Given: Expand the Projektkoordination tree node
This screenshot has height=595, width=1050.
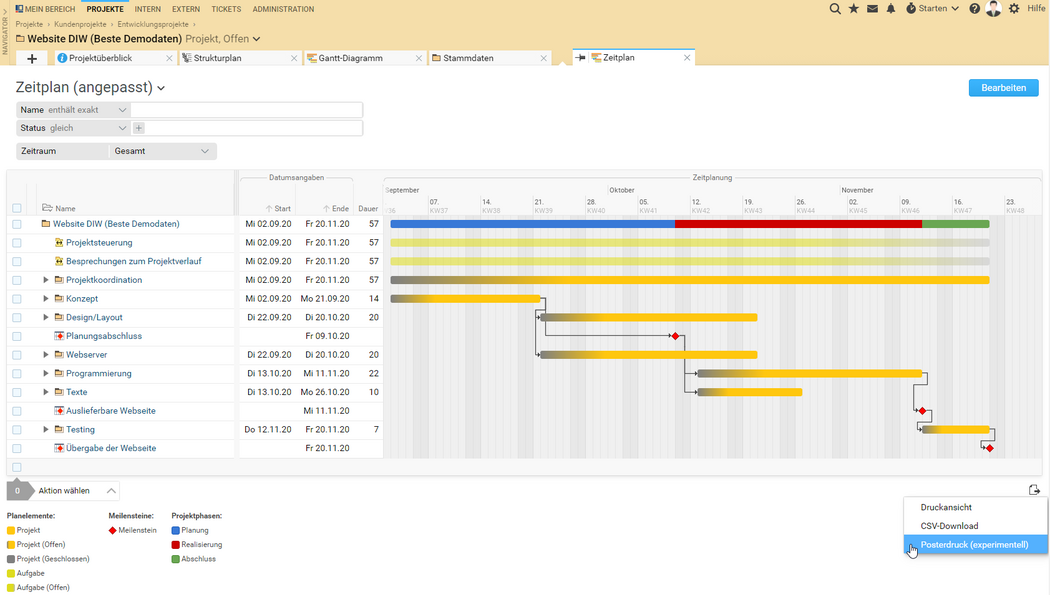Looking at the screenshot, I should pyautogui.click(x=46, y=280).
